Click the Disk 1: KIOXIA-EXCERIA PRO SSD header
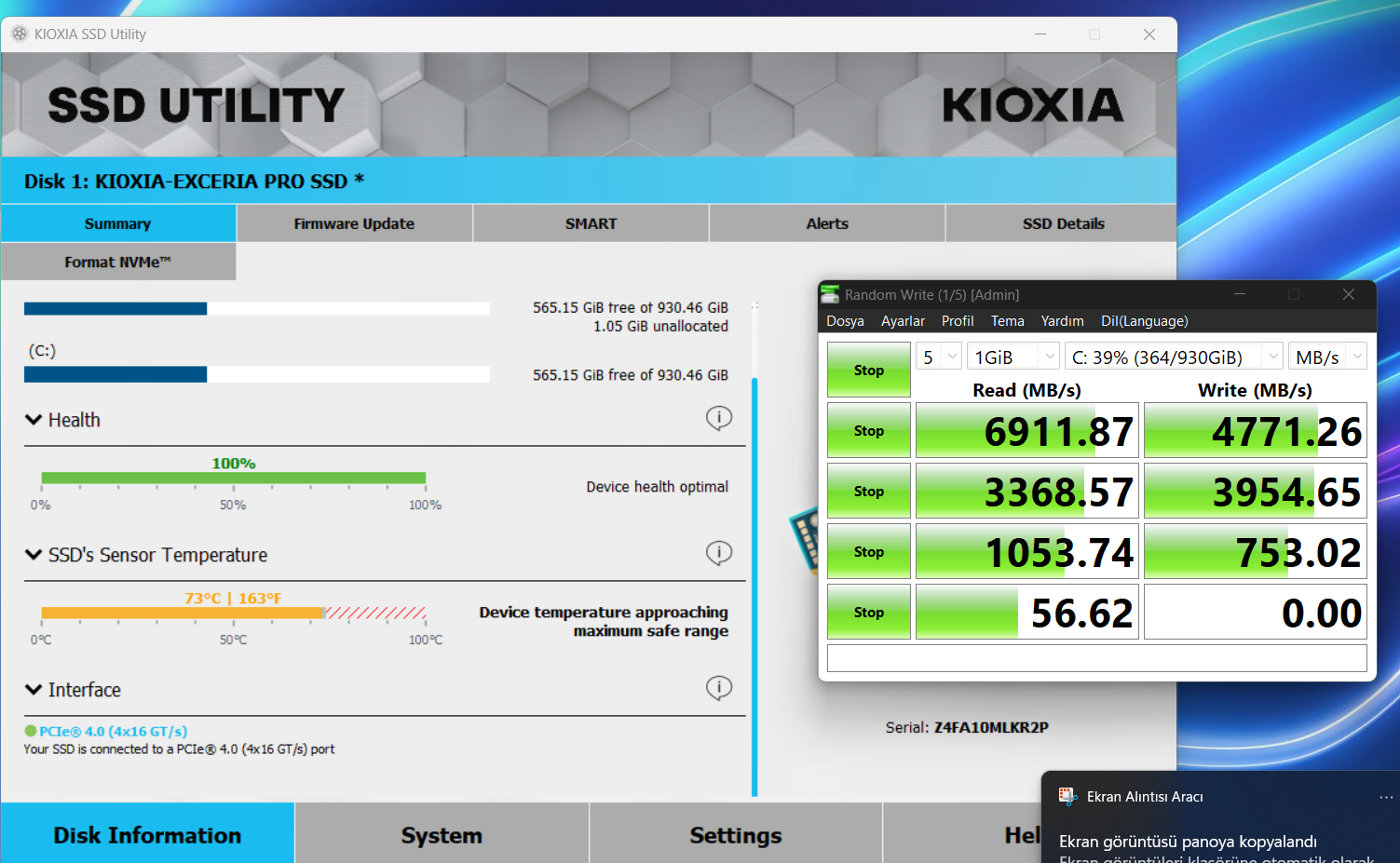The height and width of the screenshot is (863, 1400). coord(194,182)
